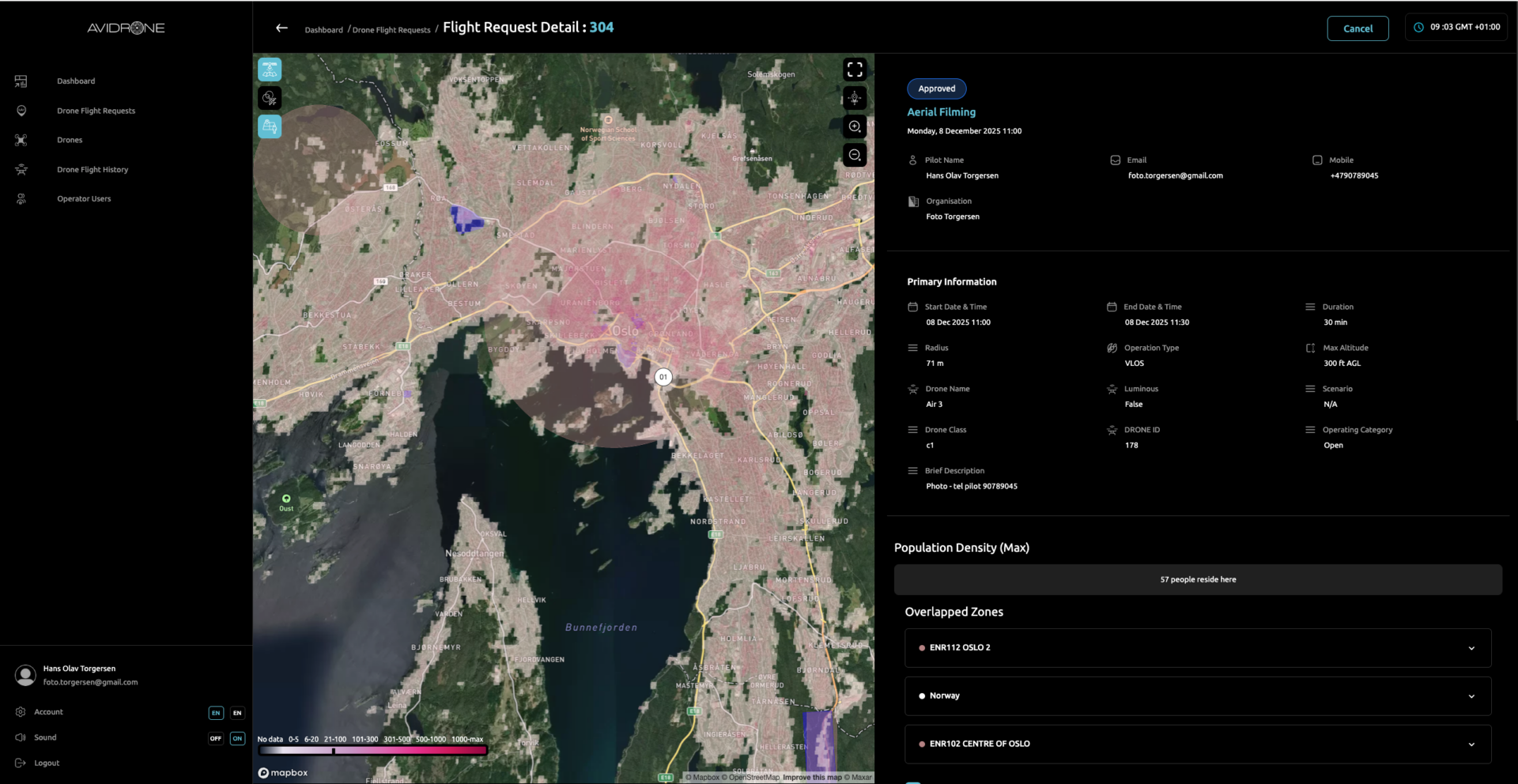Turn sound ON
Viewport: 1518px width, 784px height.
click(x=237, y=738)
